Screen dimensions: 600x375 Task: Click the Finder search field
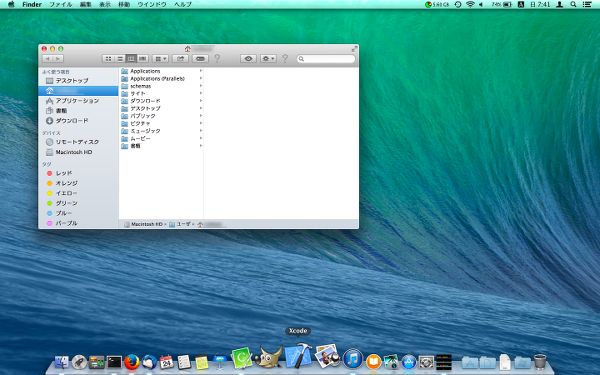326,59
